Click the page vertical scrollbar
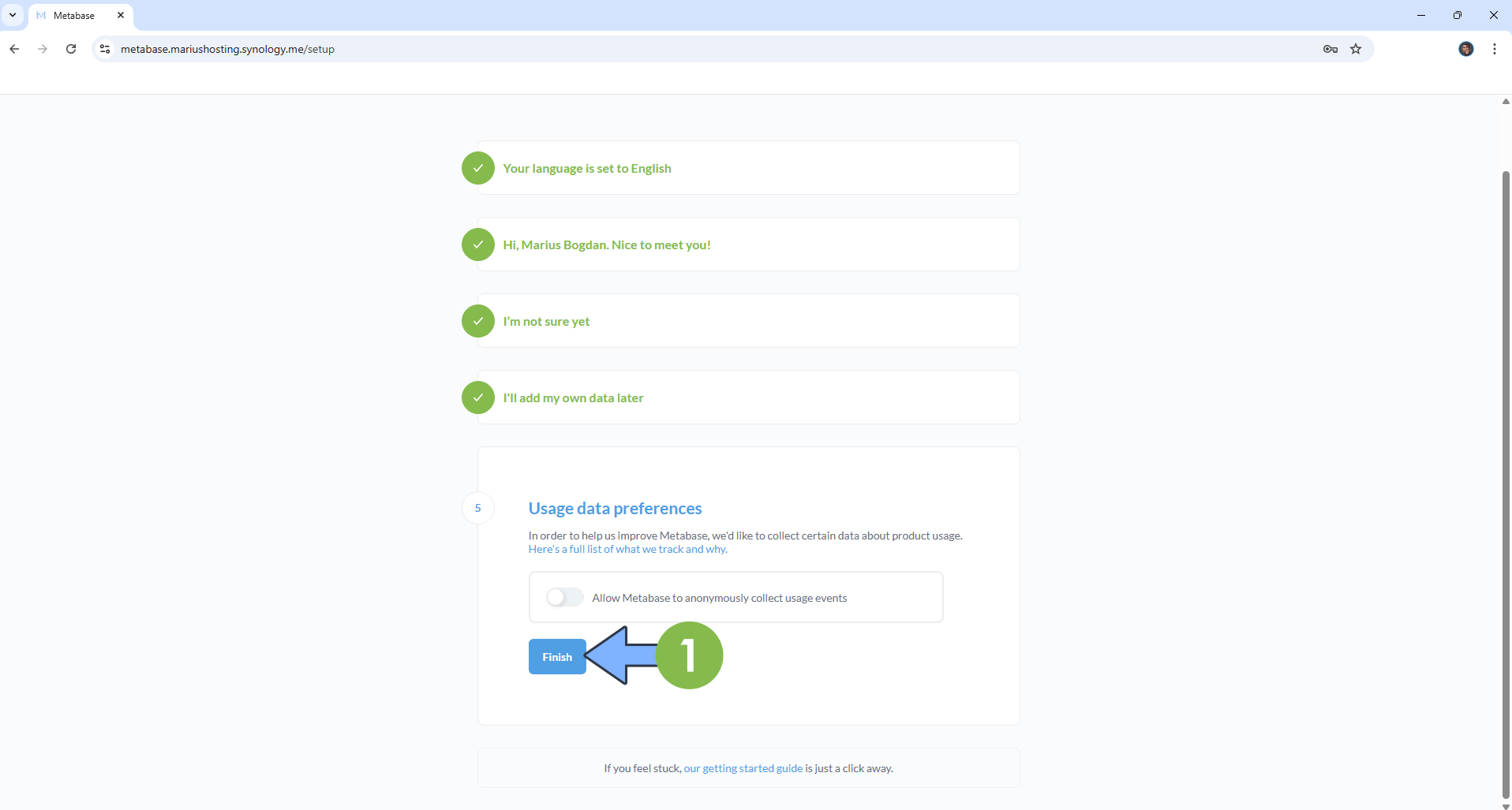 tap(1505, 473)
